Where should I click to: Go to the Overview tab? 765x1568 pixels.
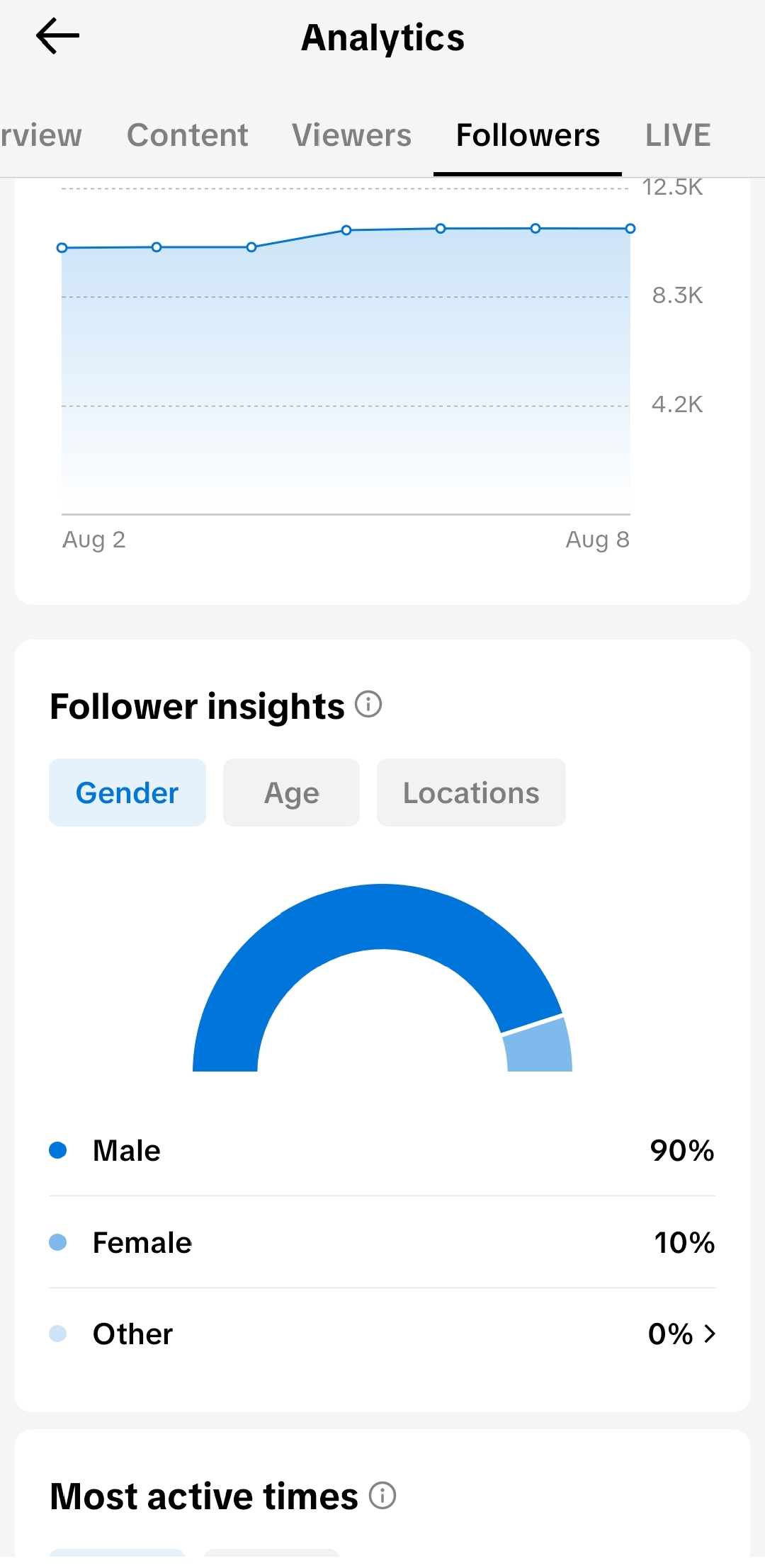point(41,135)
